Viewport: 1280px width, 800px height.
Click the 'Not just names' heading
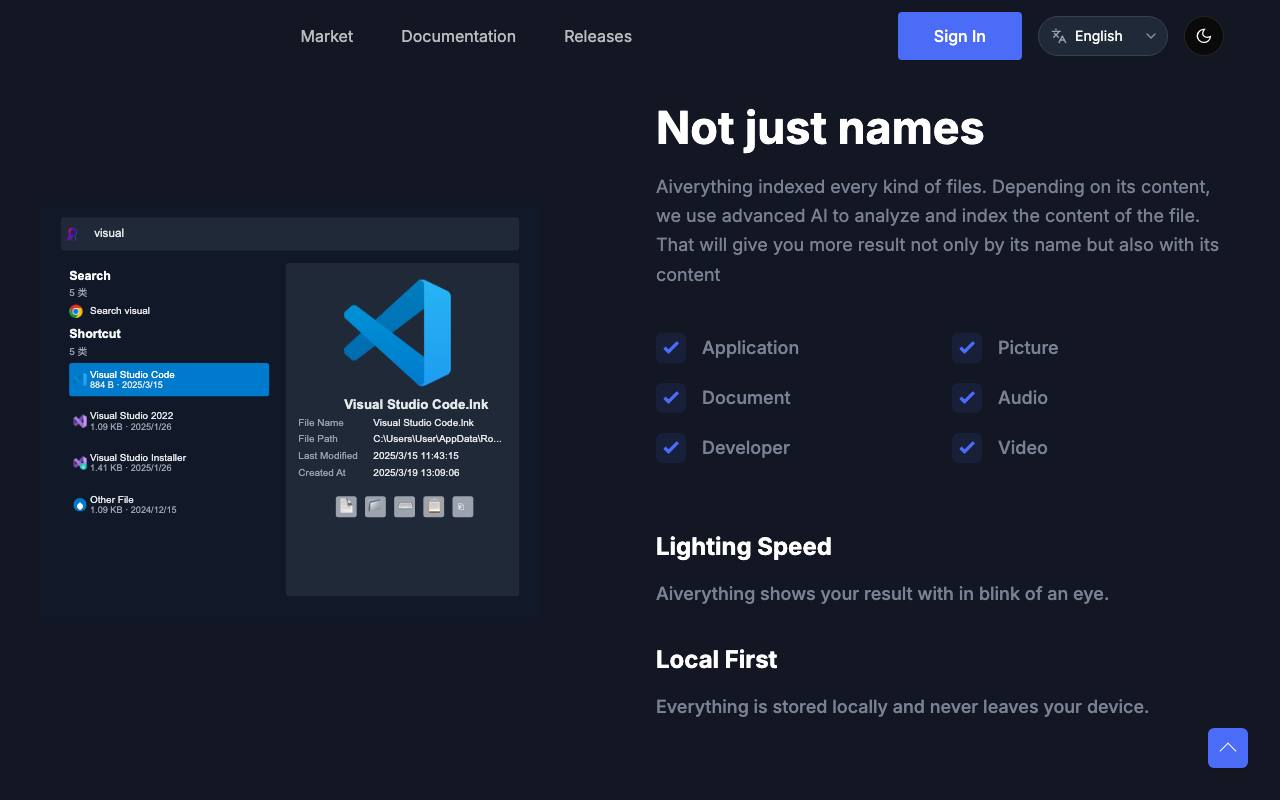(820, 128)
